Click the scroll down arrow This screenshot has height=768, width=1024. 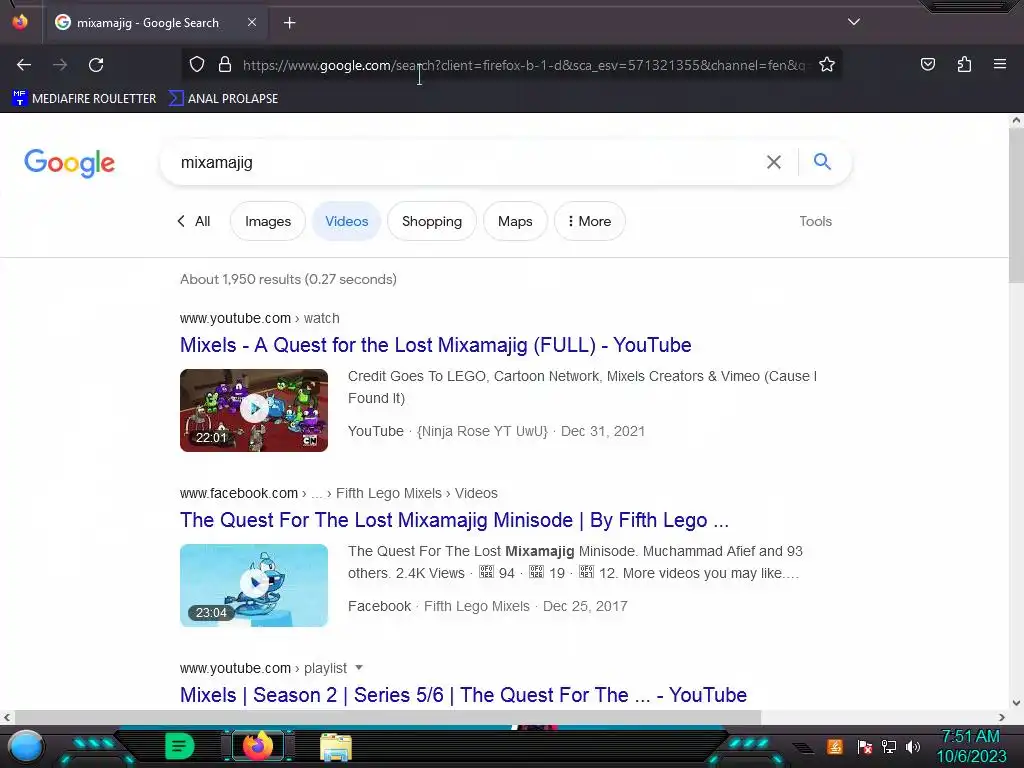click(1016, 703)
